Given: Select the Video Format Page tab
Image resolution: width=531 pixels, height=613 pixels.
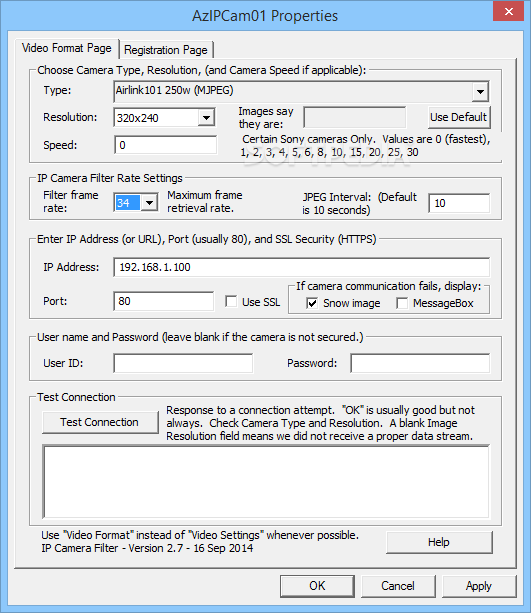Looking at the screenshot, I should [x=67, y=48].
